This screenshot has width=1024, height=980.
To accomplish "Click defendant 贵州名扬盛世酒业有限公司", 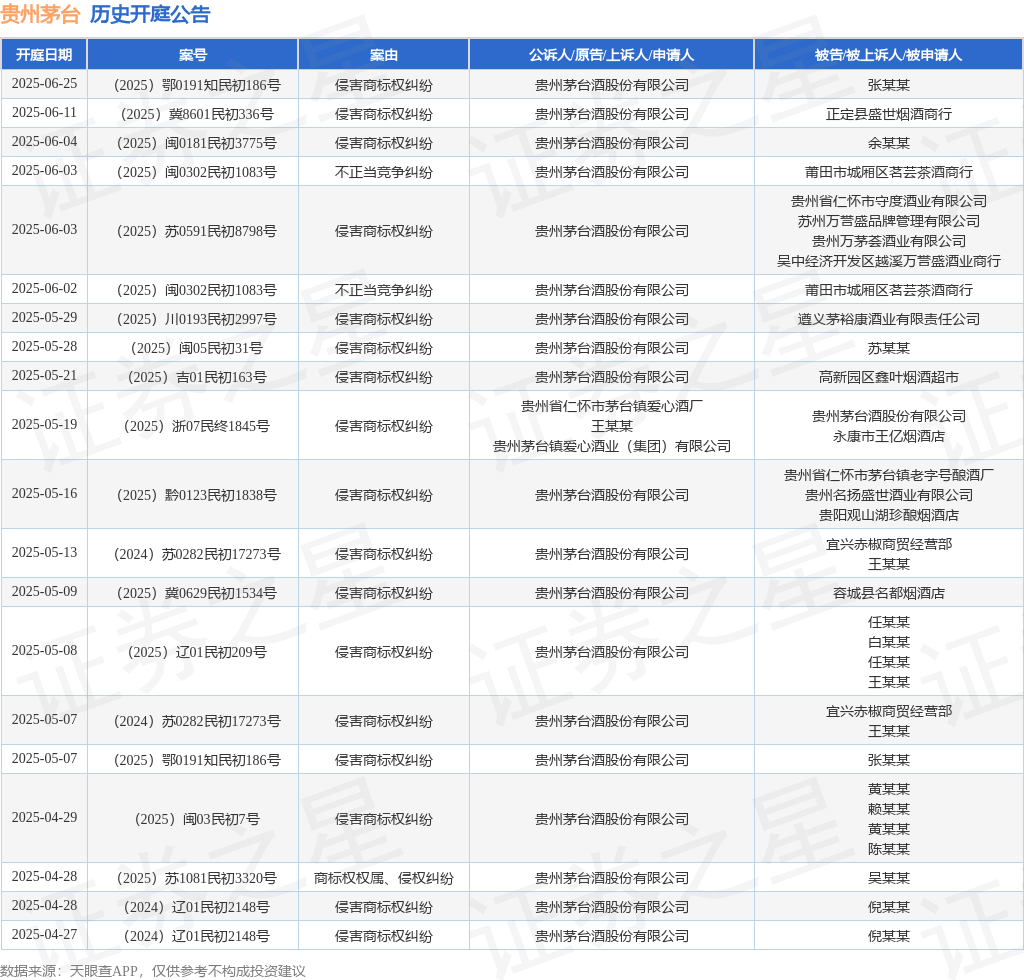I will click(888, 496).
